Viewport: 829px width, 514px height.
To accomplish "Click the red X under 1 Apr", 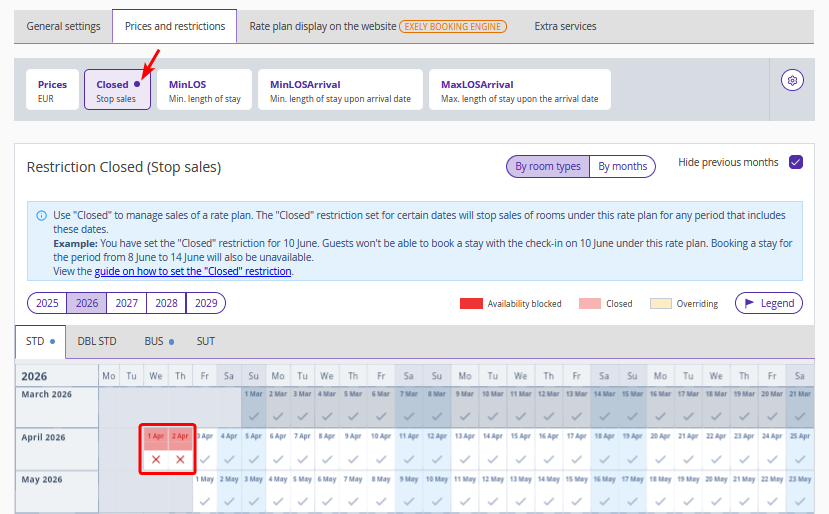I will [x=156, y=459].
